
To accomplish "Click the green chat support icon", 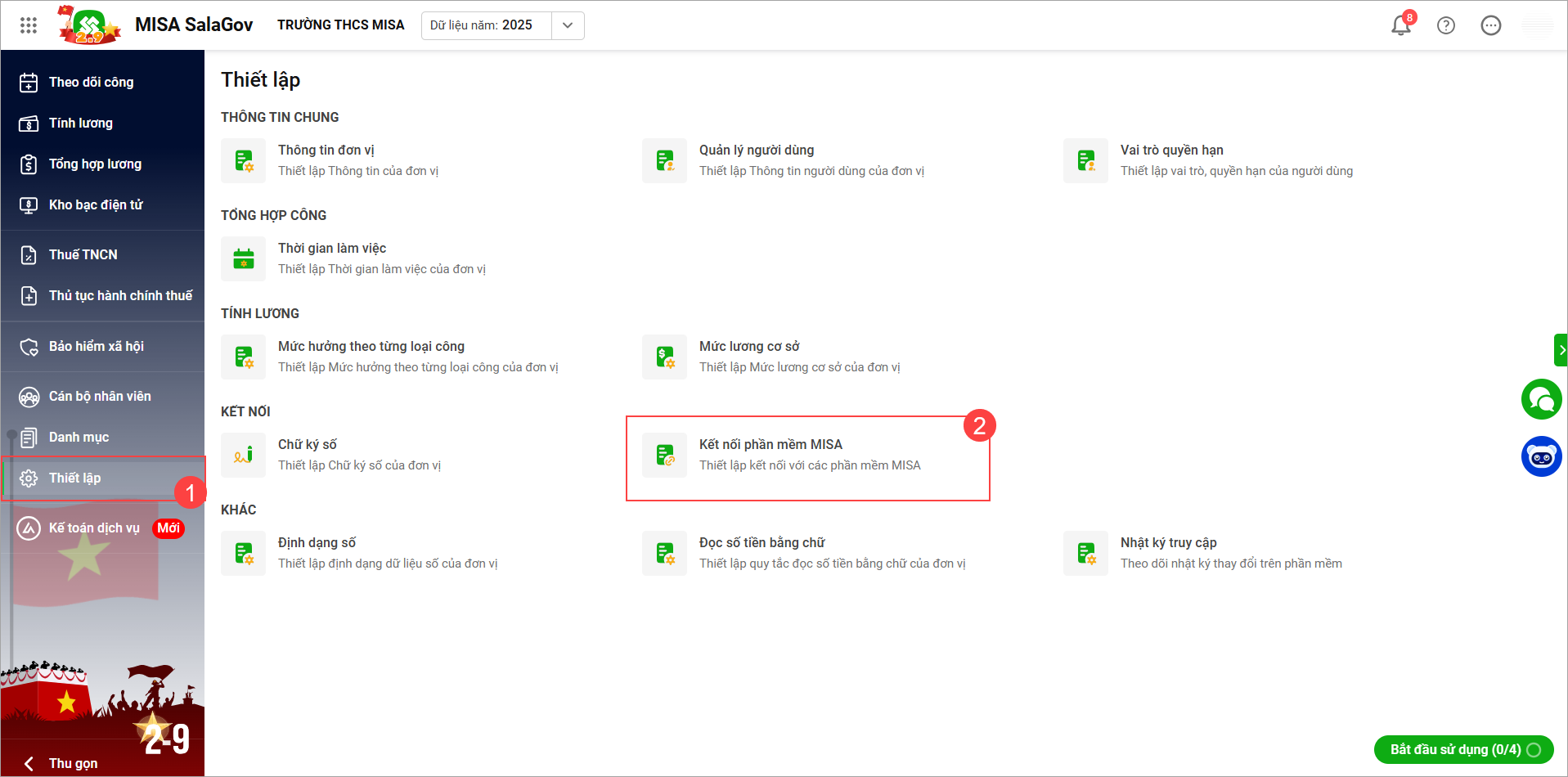I will [1541, 400].
